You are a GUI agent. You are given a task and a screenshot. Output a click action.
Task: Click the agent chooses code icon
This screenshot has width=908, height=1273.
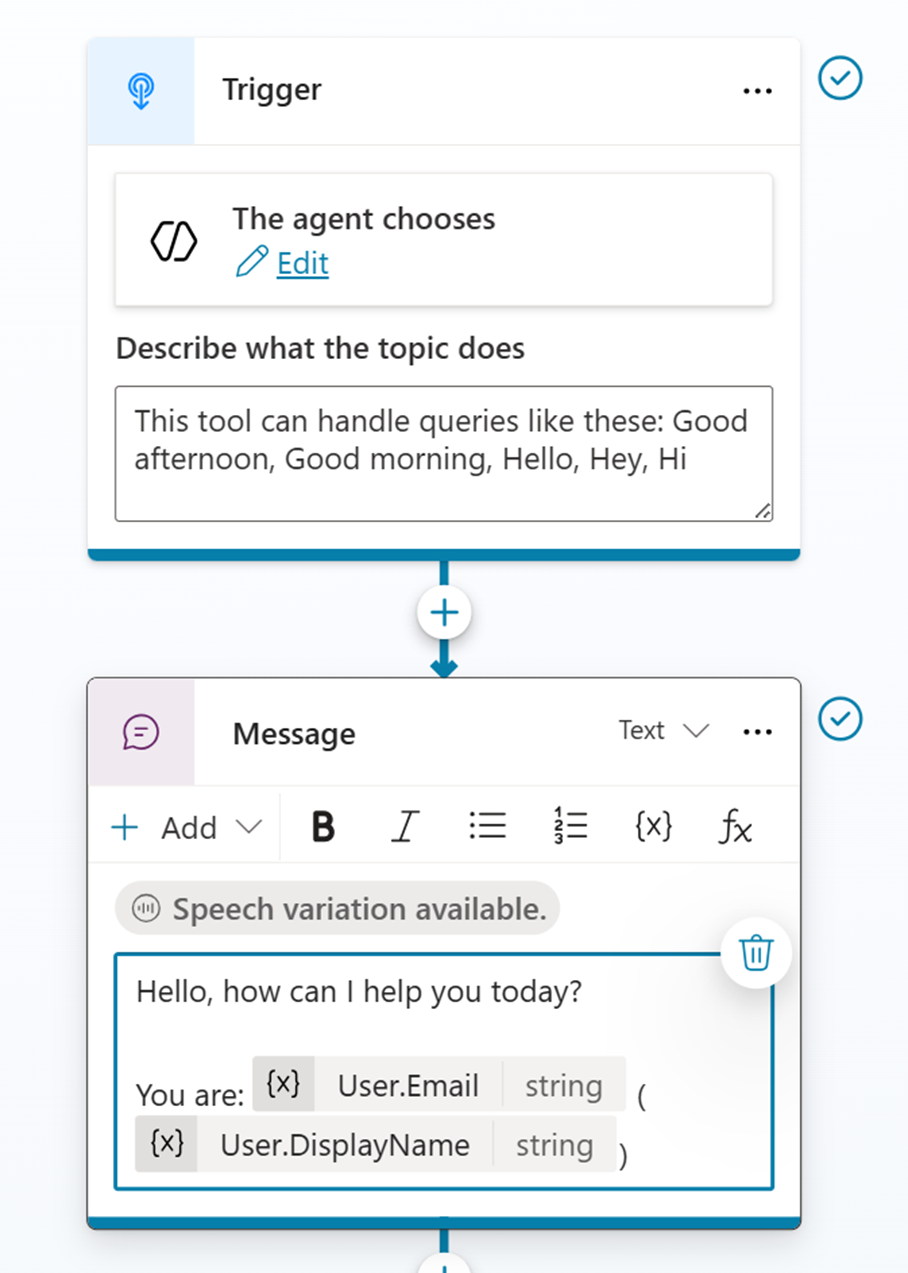[174, 241]
